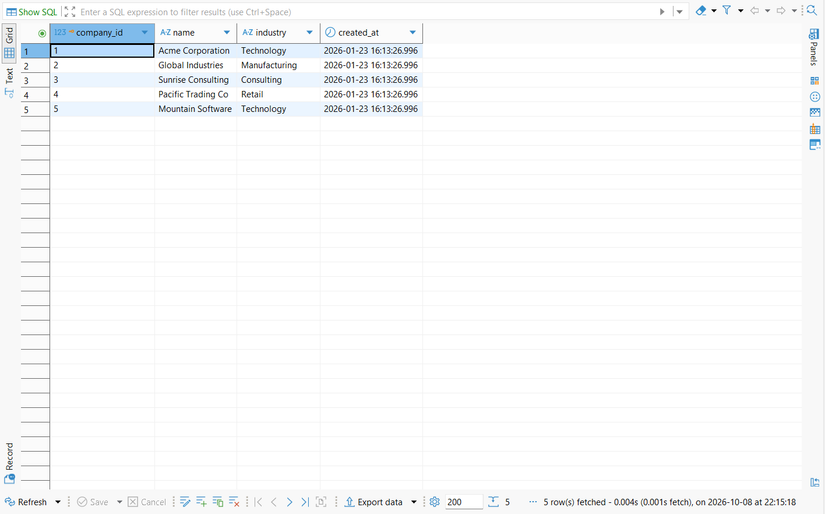Image resolution: width=825 pixels, height=514 pixels.
Task: Click the refresh-search icon at the top right
Action: click(x=811, y=11)
